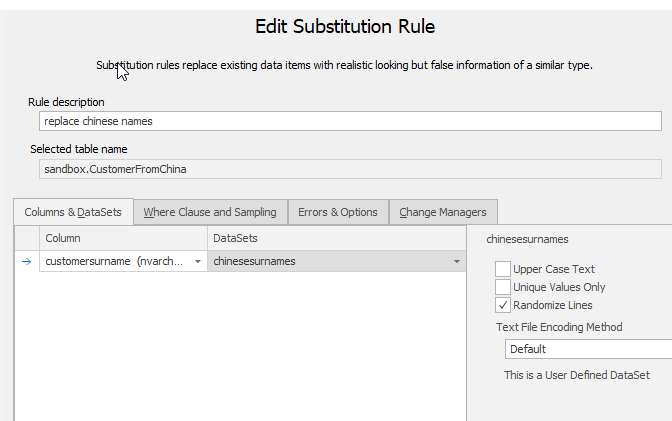Tick the Unique Values Only option
This screenshot has width=672, height=421.
503,287
